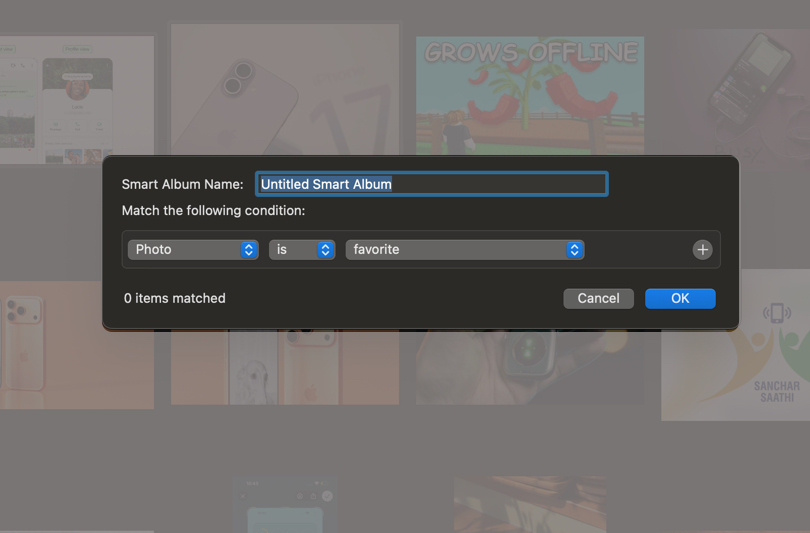Click the 'Match the following condition:' label
Screen dimensions: 810x533
coord(213,211)
